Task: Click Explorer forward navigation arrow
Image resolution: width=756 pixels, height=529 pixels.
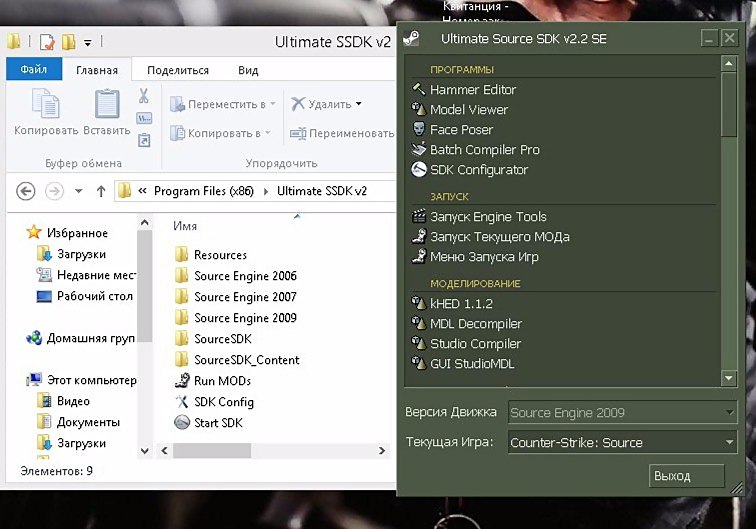Action: tap(54, 191)
